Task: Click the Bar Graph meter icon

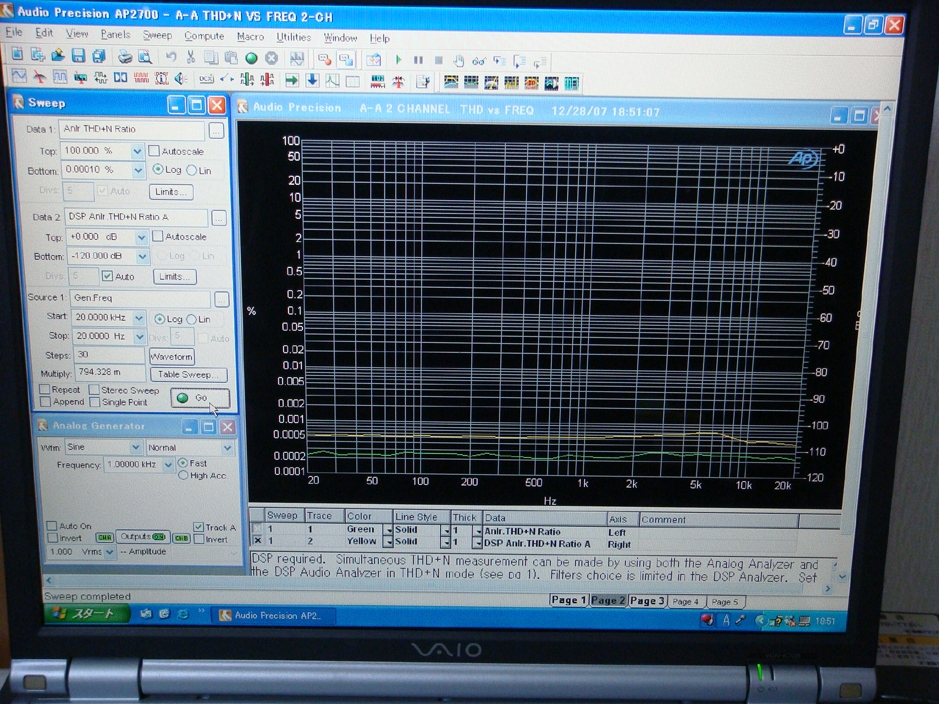Action: click(377, 81)
